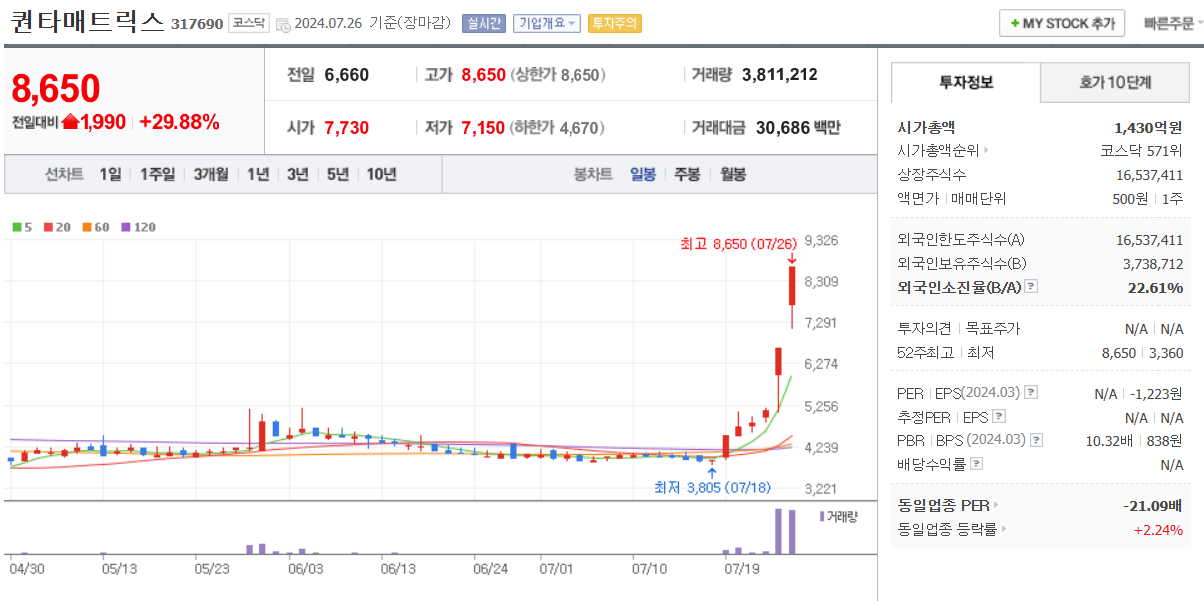Select 일봉 candlestick chart

[643, 174]
